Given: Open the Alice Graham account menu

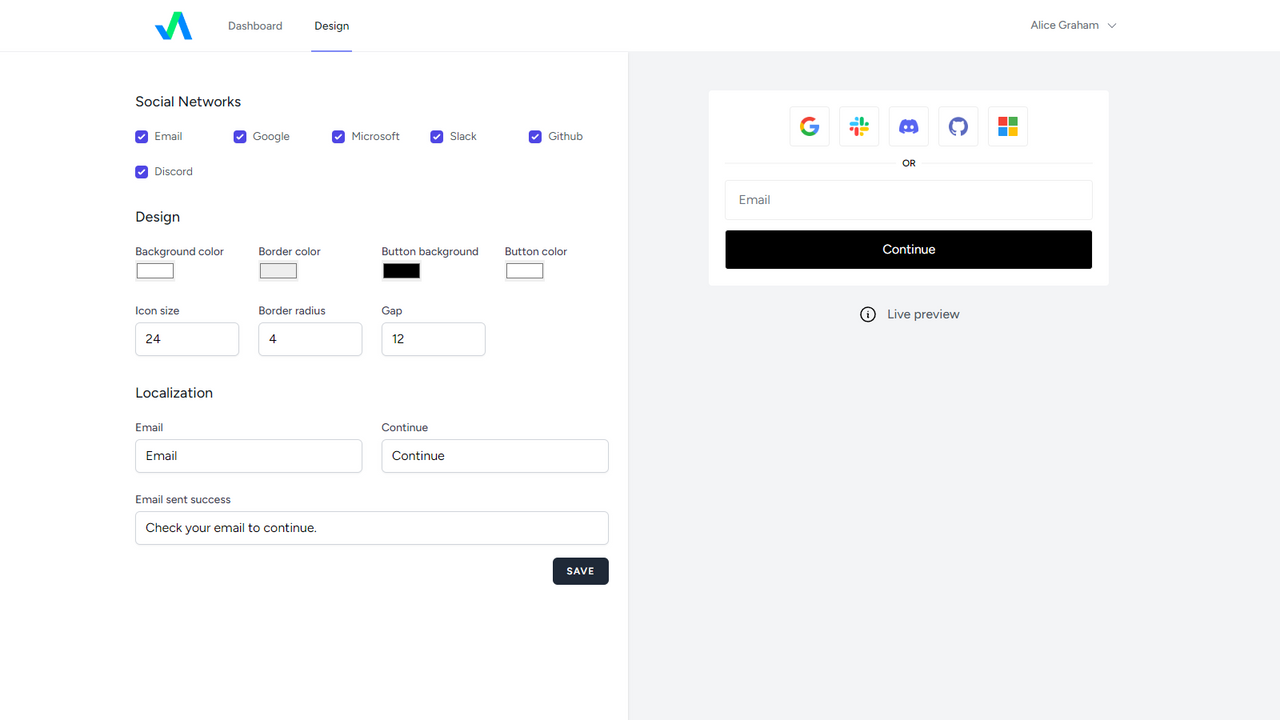Looking at the screenshot, I should 1063,25.
